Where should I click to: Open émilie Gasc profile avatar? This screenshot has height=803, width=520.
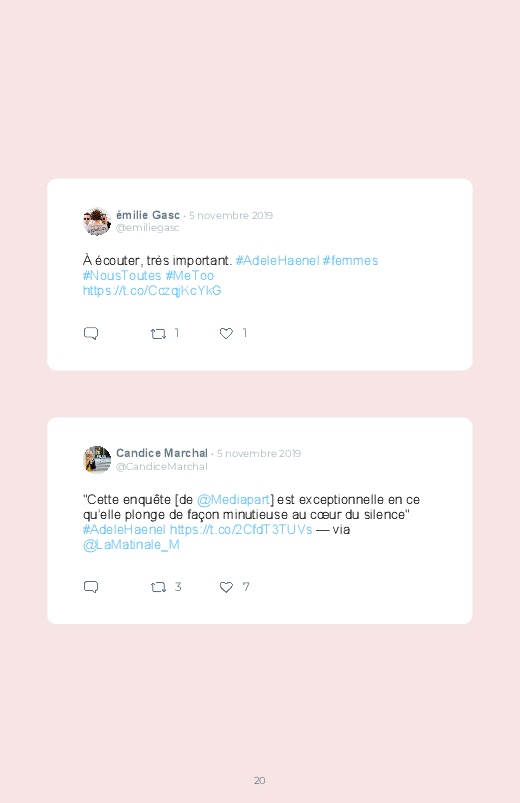click(x=97, y=221)
